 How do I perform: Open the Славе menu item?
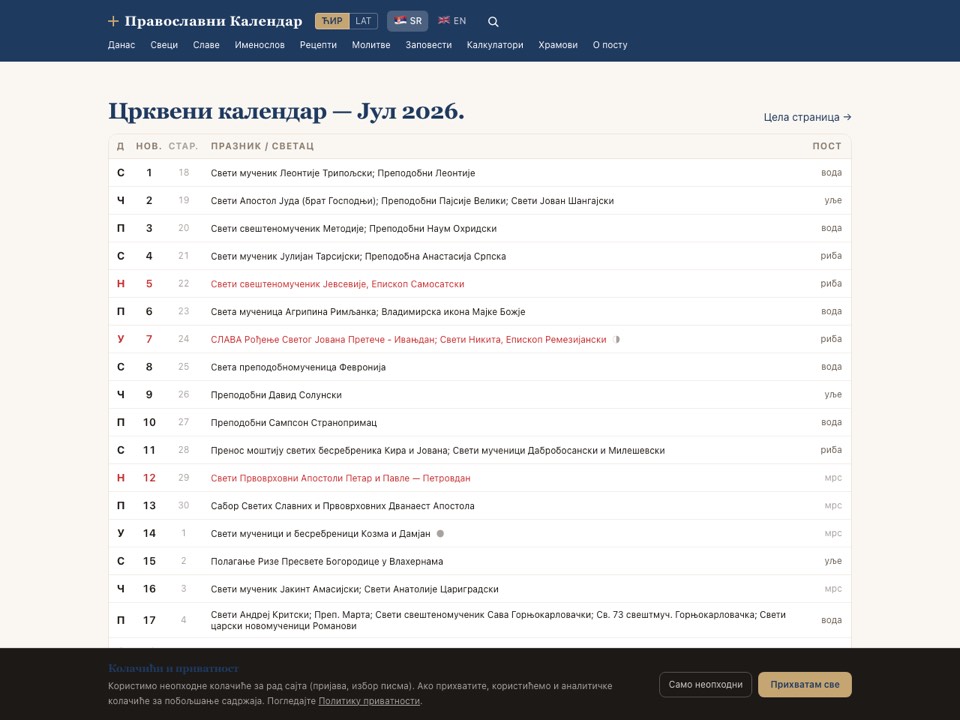point(206,45)
